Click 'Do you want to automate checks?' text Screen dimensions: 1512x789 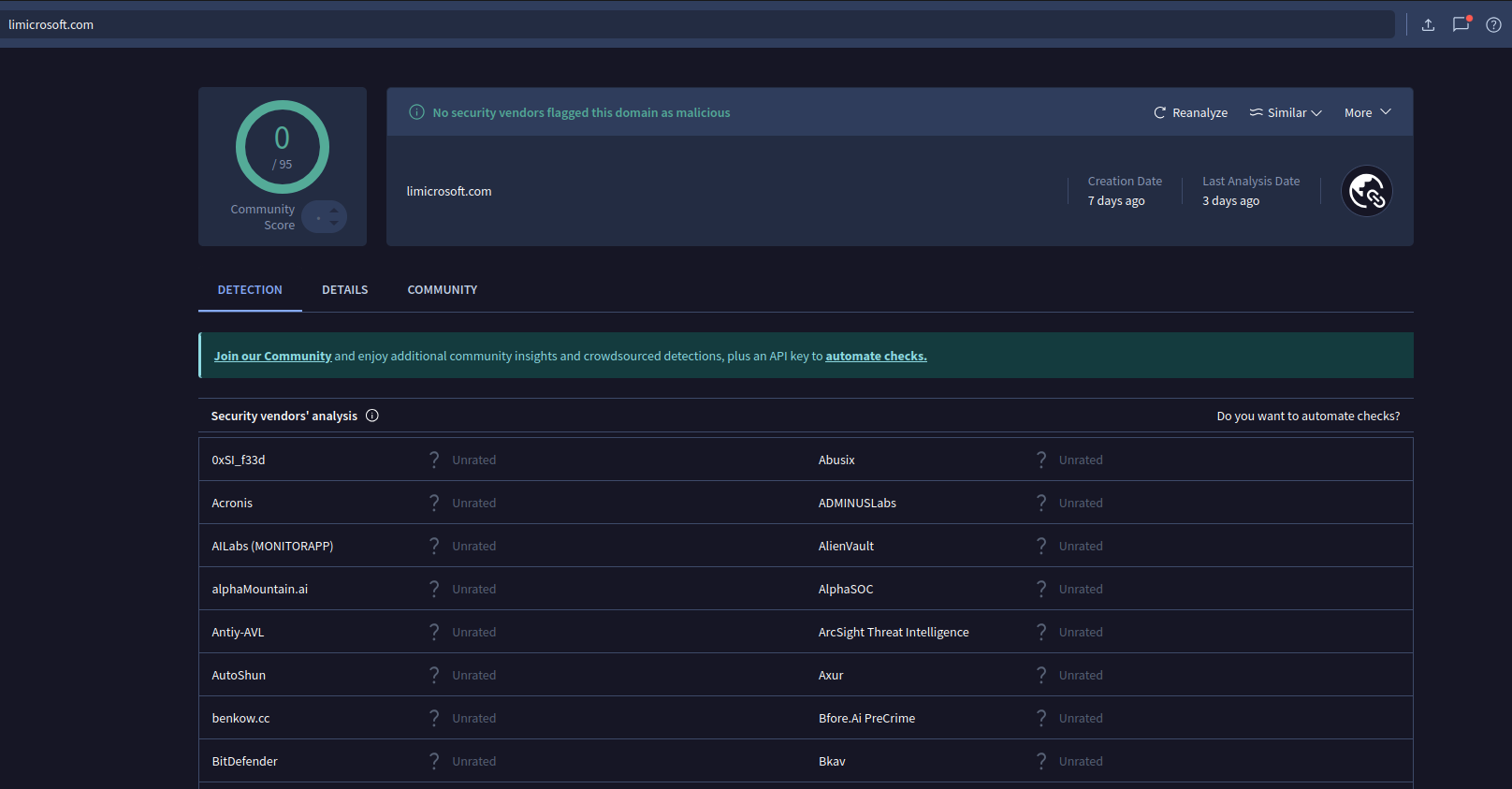click(1307, 416)
